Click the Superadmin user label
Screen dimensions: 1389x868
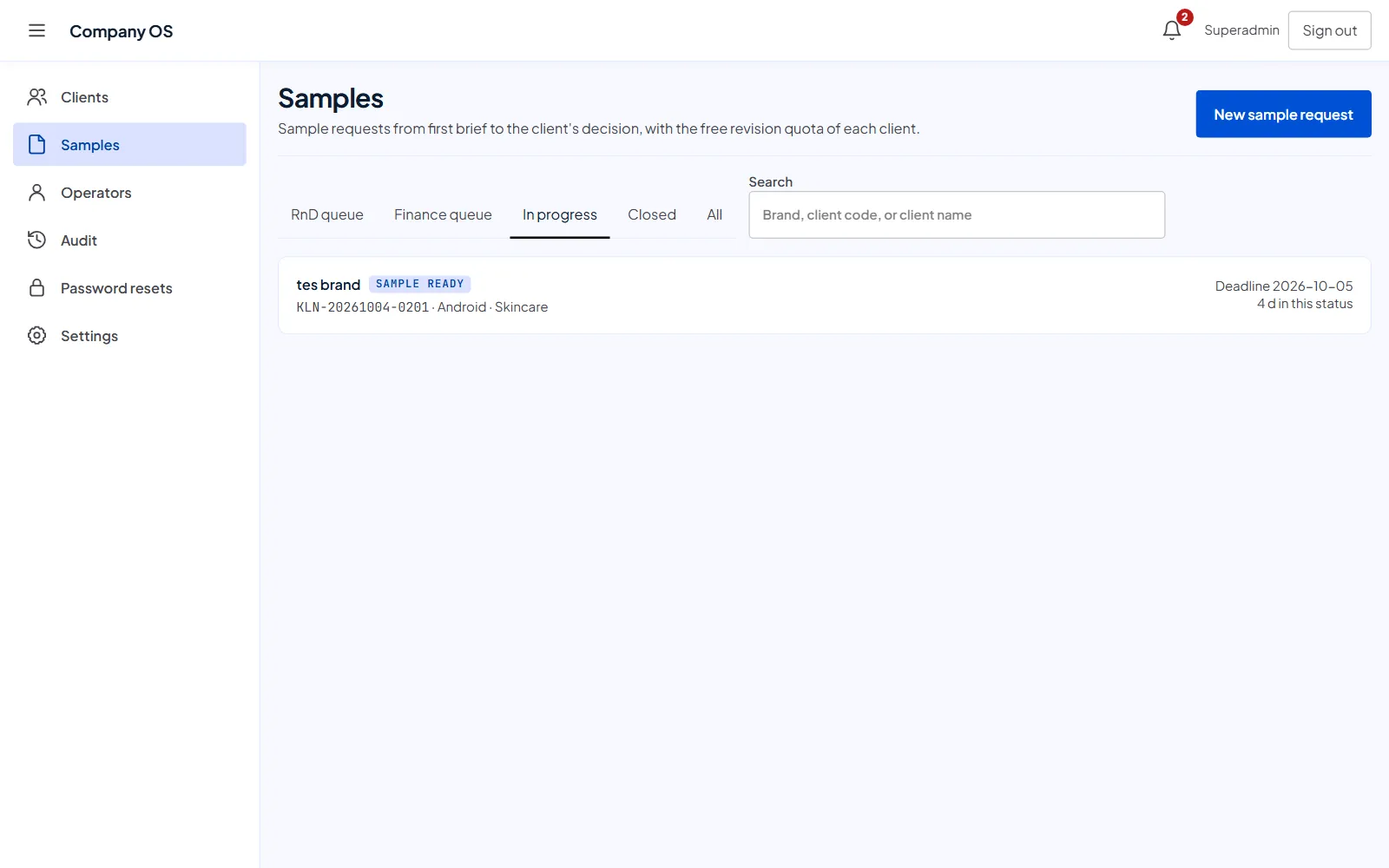pyautogui.click(x=1241, y=30)
